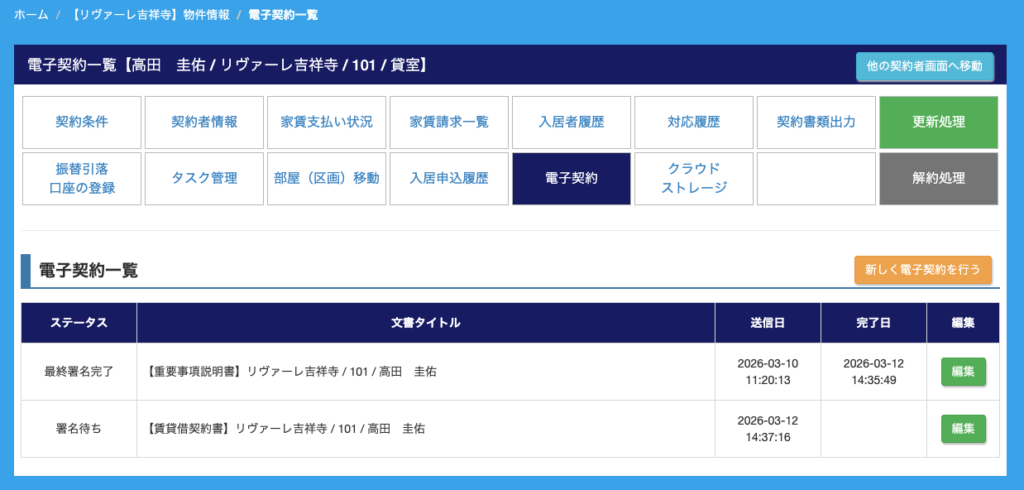
Task: Click the green 更新処理 button
Action: coord(938,122)
